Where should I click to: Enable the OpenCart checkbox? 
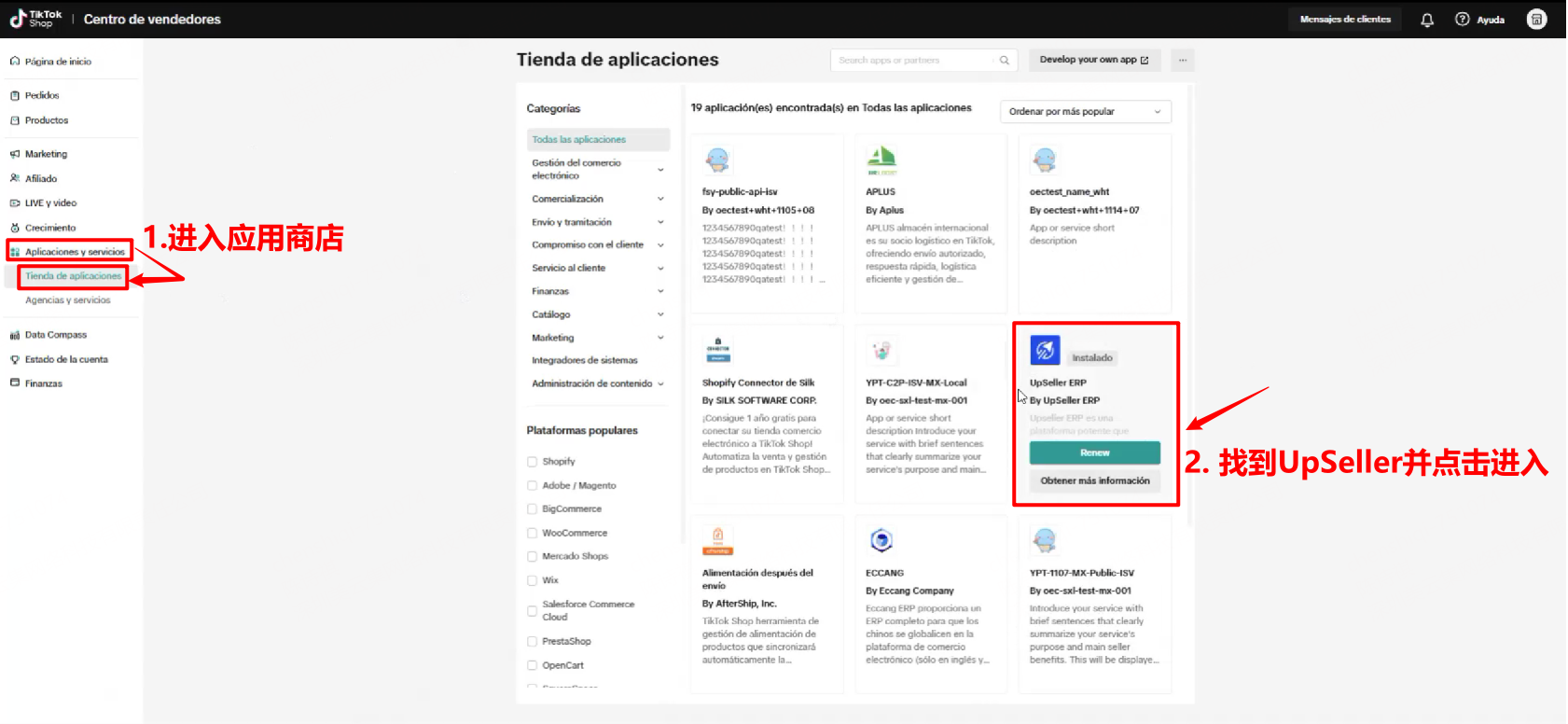pos(533,666)
